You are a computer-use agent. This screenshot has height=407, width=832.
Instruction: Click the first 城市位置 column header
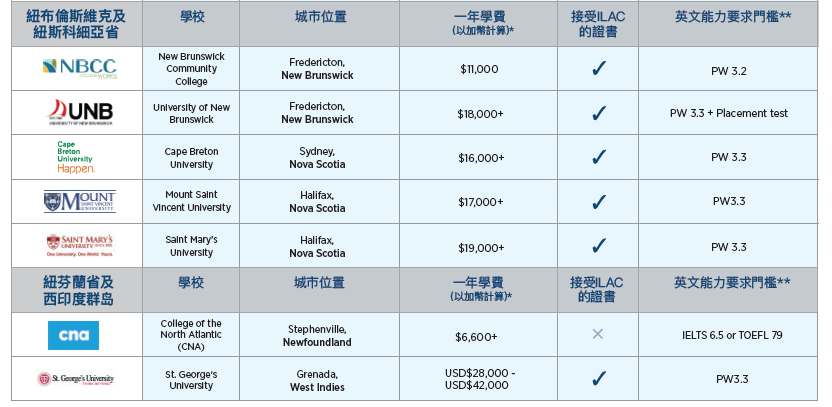click(320, 16)
